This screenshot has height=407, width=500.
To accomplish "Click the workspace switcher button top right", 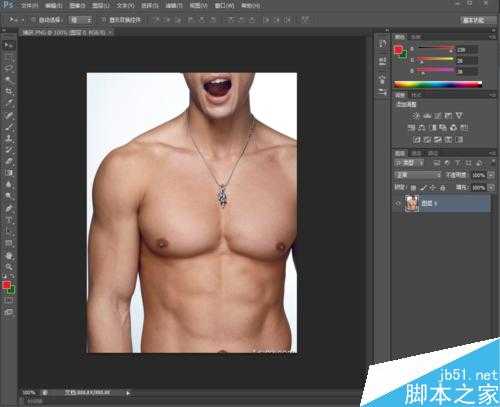I will pos(474,20).
